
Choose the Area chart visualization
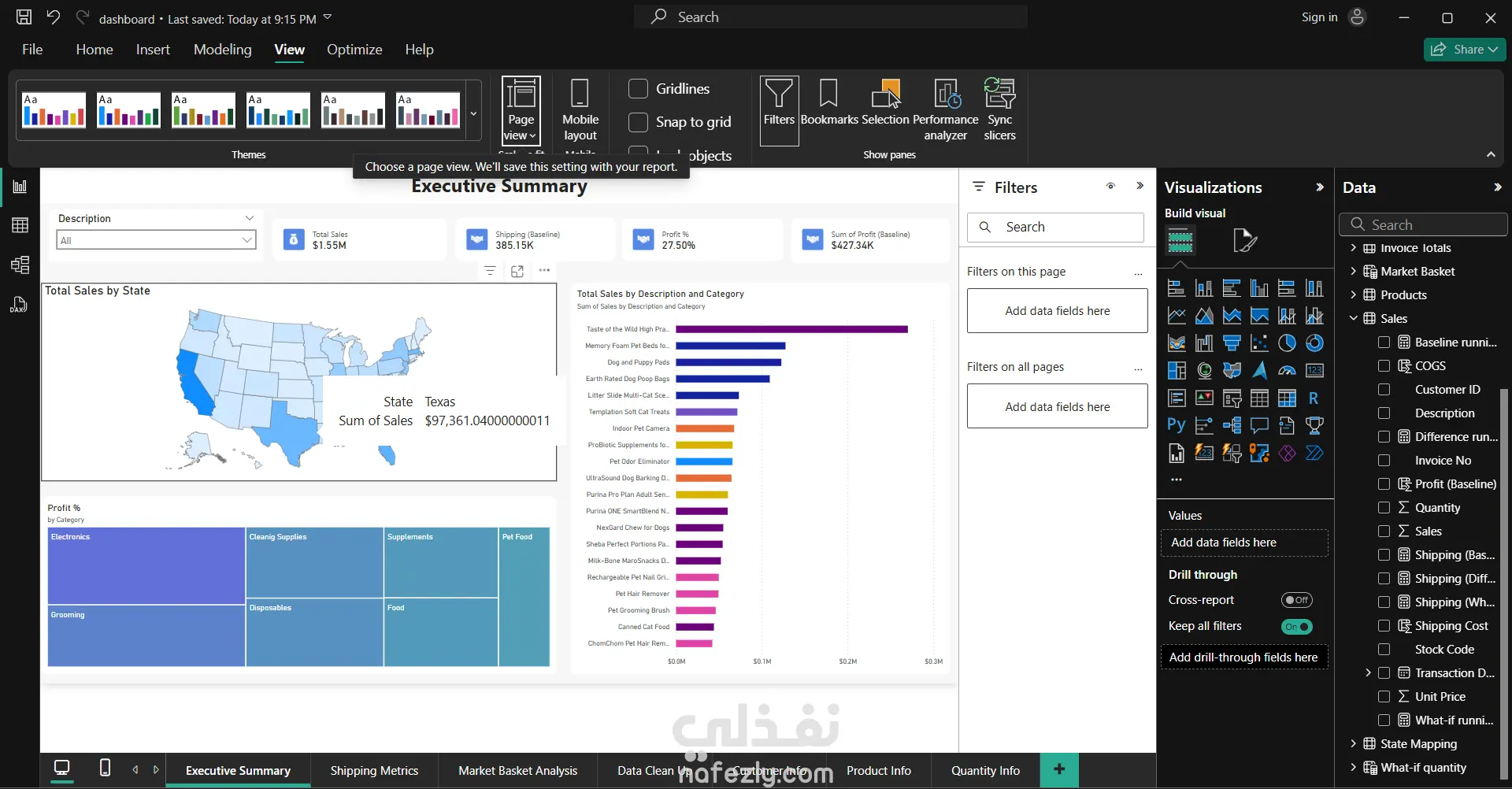click(1204, 316)
